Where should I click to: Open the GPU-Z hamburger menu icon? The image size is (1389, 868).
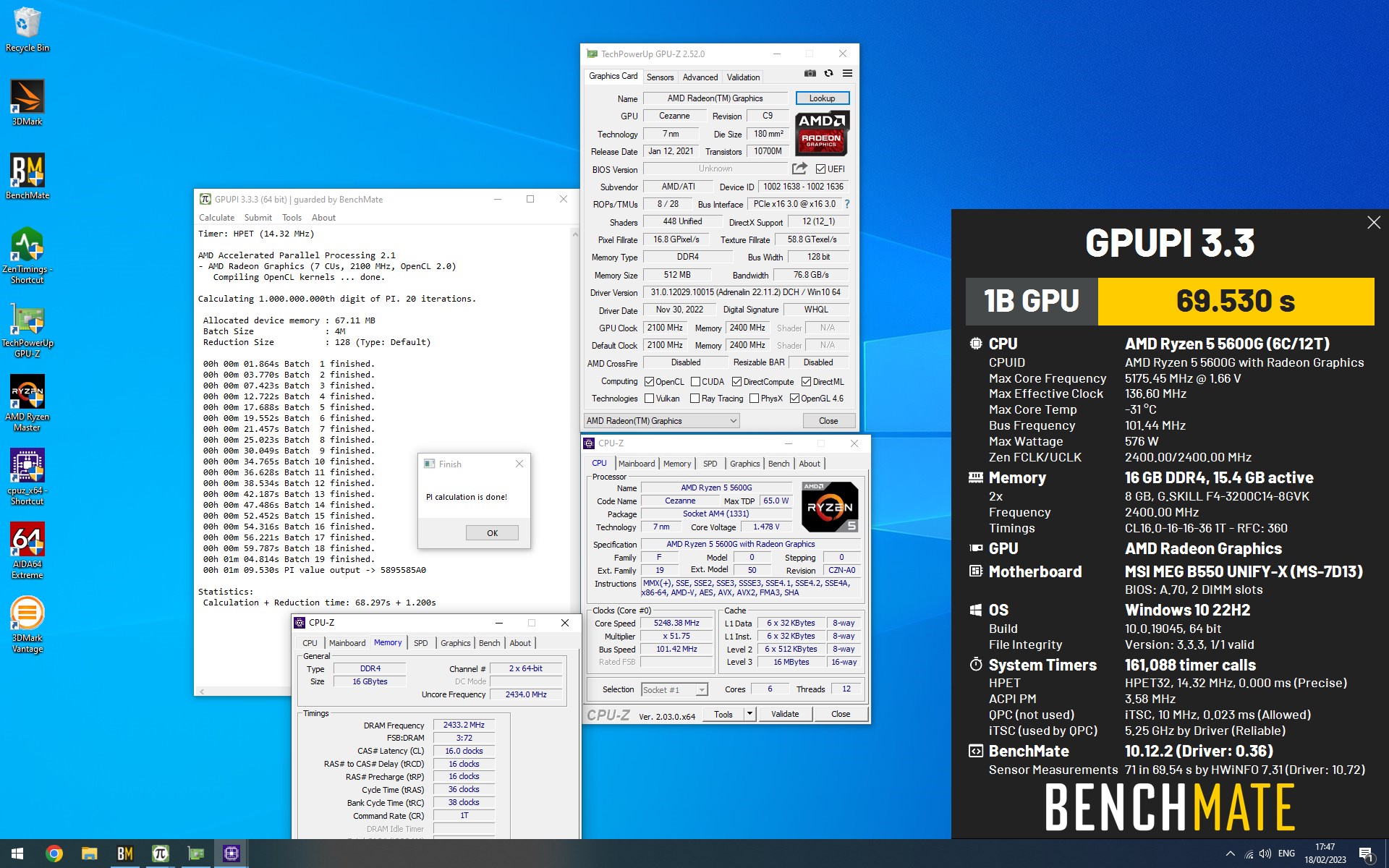click(847, 73)
